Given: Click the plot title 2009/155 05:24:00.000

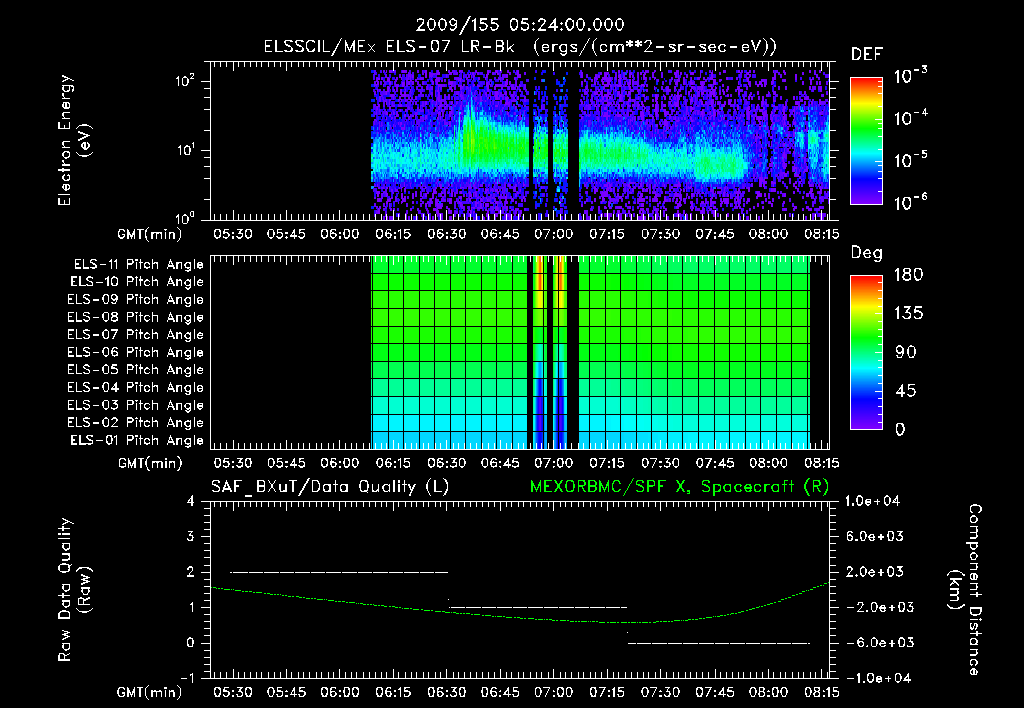Looking at the screenshot, I should 520,25.
